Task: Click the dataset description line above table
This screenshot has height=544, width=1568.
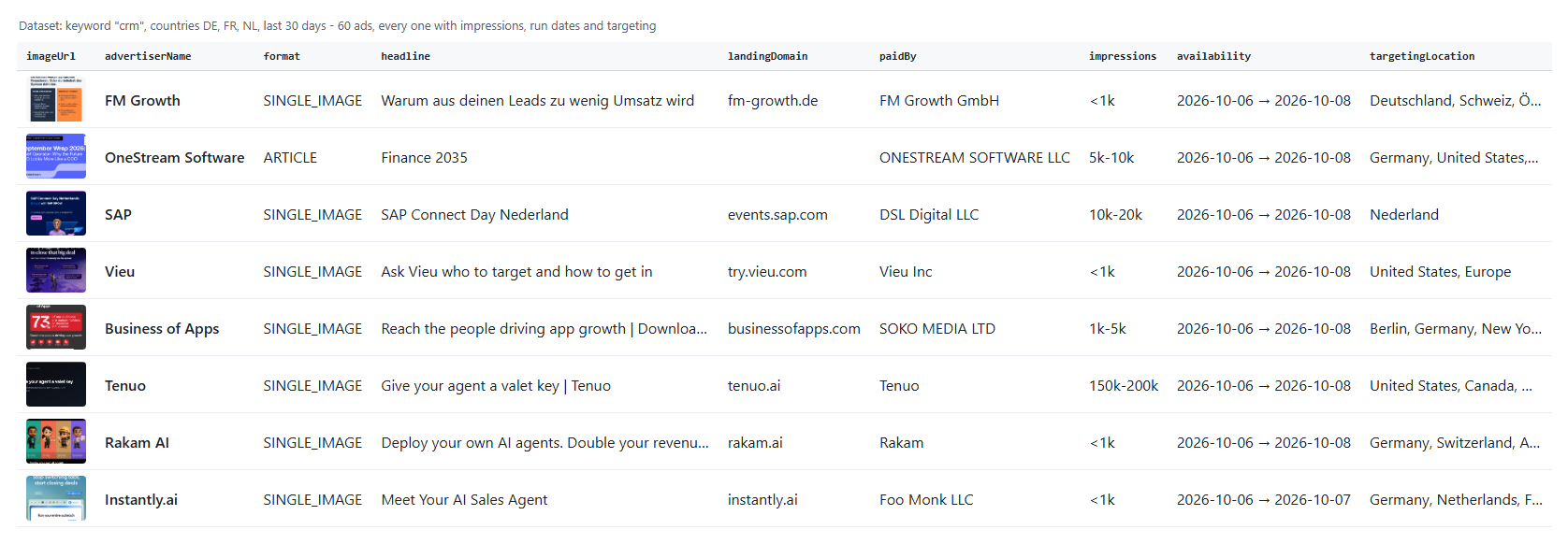Action: pyautogui.click(x=338, y=25)
